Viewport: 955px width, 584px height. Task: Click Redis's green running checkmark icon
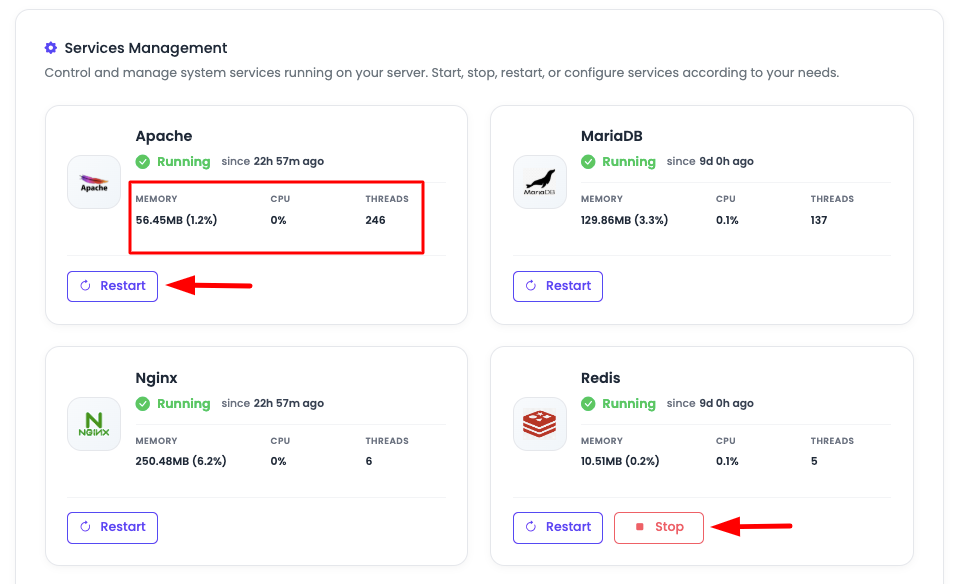[x=589, y=404]
